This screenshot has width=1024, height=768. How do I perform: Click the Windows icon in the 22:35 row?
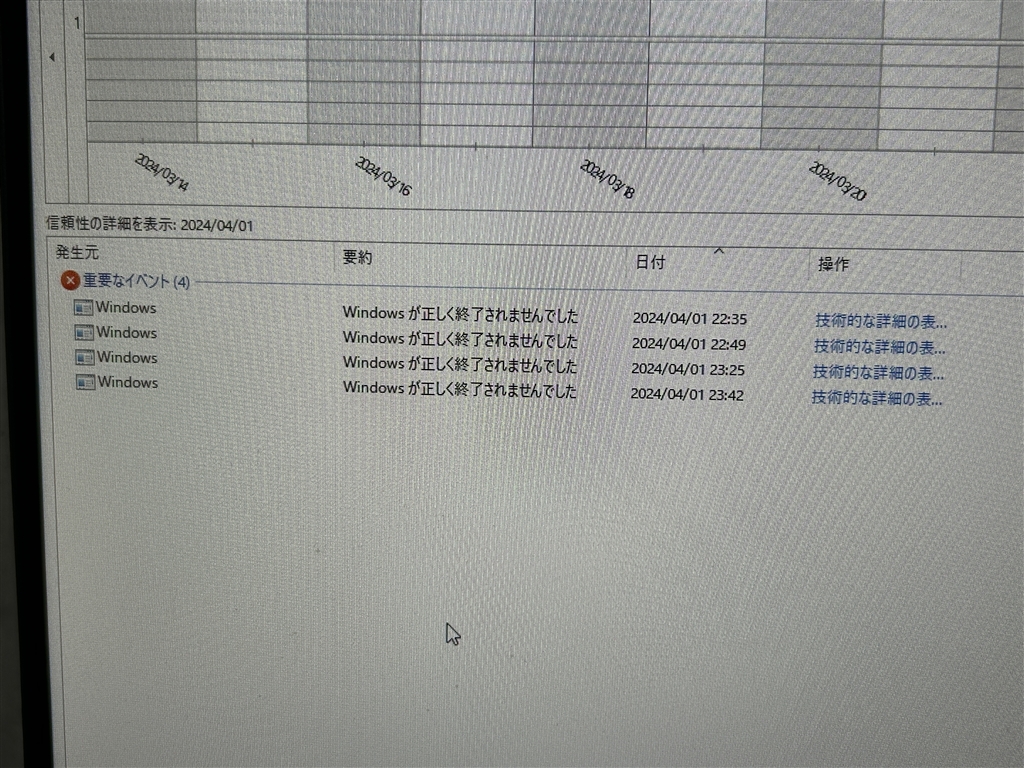click(84, 308)
